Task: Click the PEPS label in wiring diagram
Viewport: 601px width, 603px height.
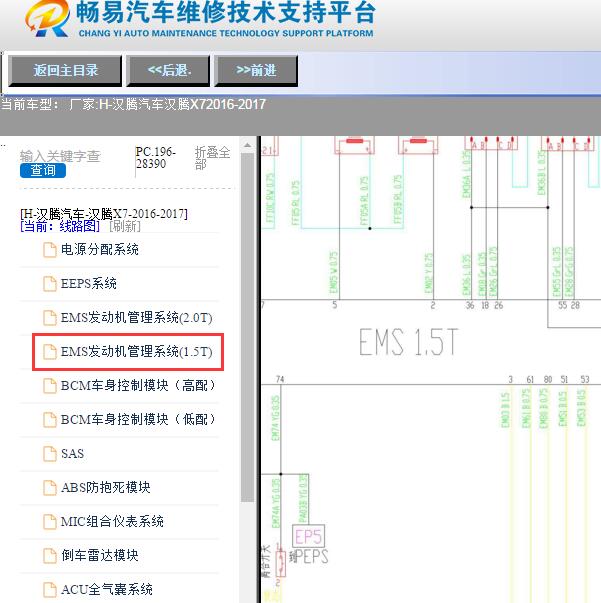Action: pos(311,556)
